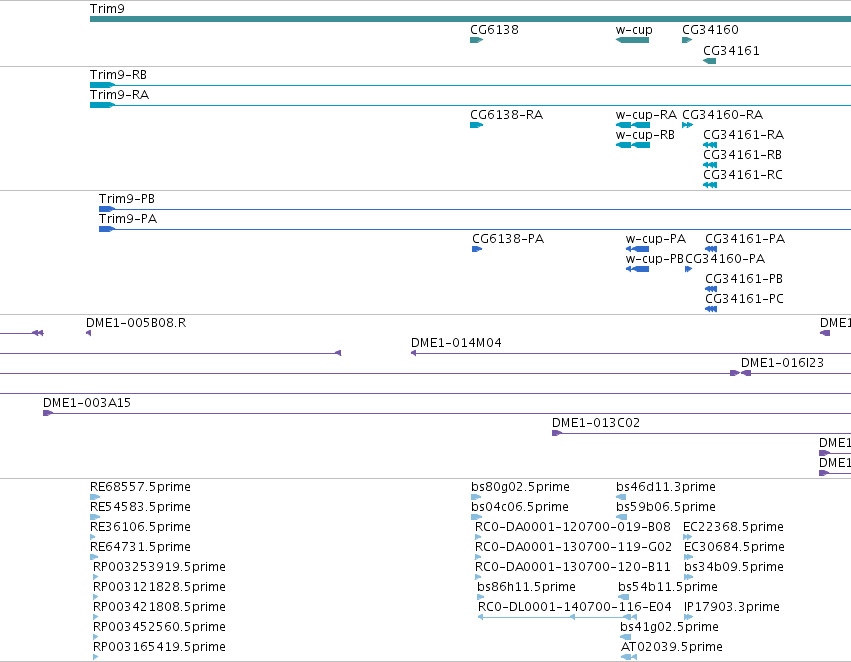Image resolution: width=851 pixels, height=662 pixels.
Task: Select the bs46d11.3prime EST glyph
Action: [621, 498]
